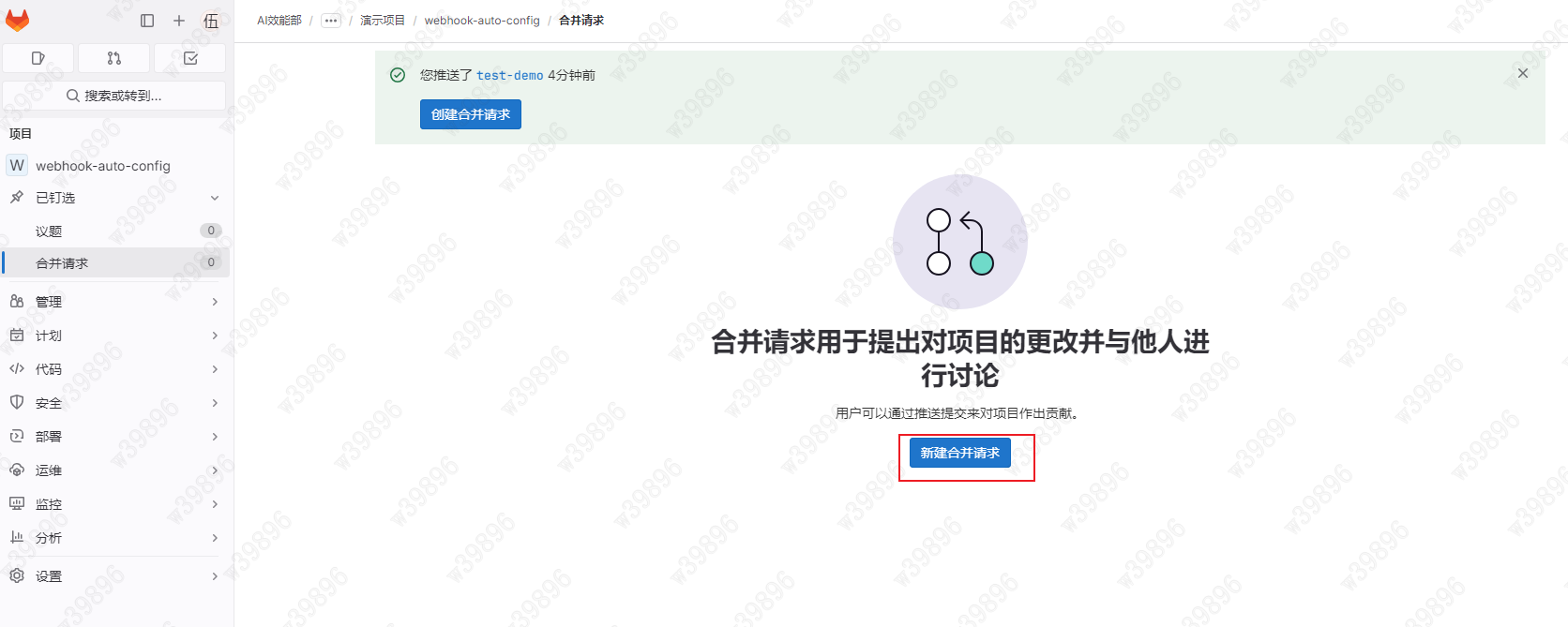Open the to-do list icon
Viewport: 1568px width, 627px height.
(190, 58)
